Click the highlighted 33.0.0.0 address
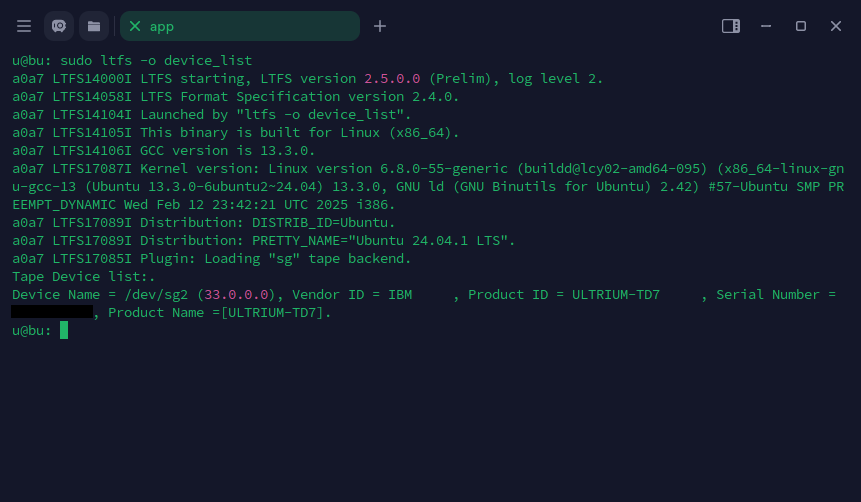 coord(236,294)
